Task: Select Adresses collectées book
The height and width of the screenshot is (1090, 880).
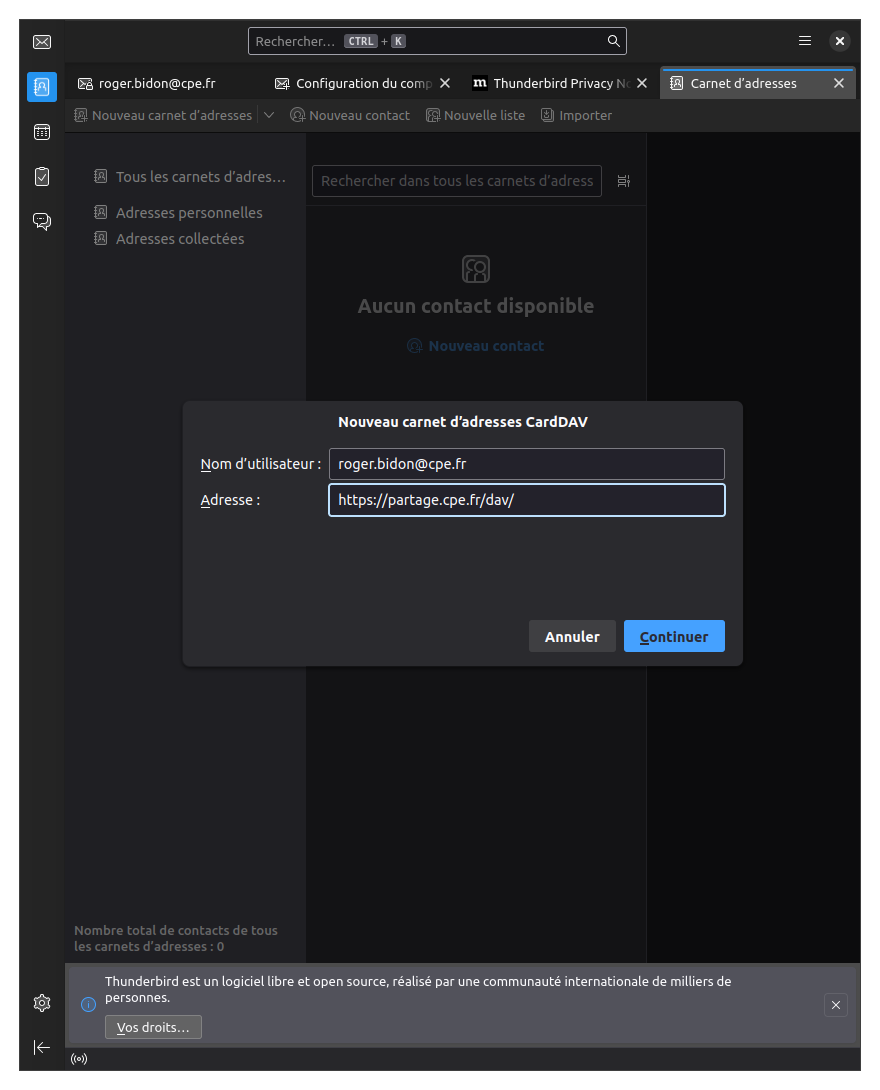Action: point(169,238)
